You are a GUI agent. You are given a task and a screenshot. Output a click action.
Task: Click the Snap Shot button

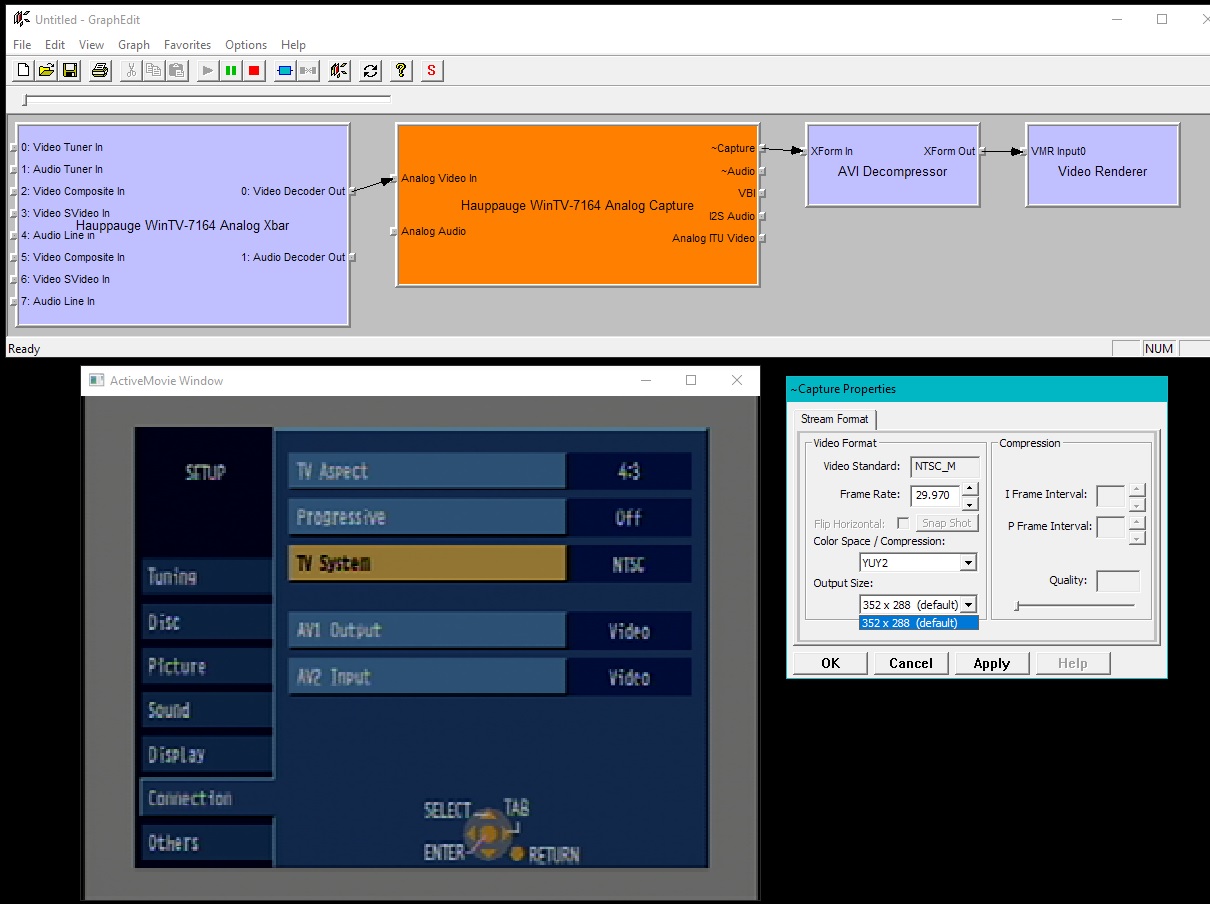coord(947,523)
